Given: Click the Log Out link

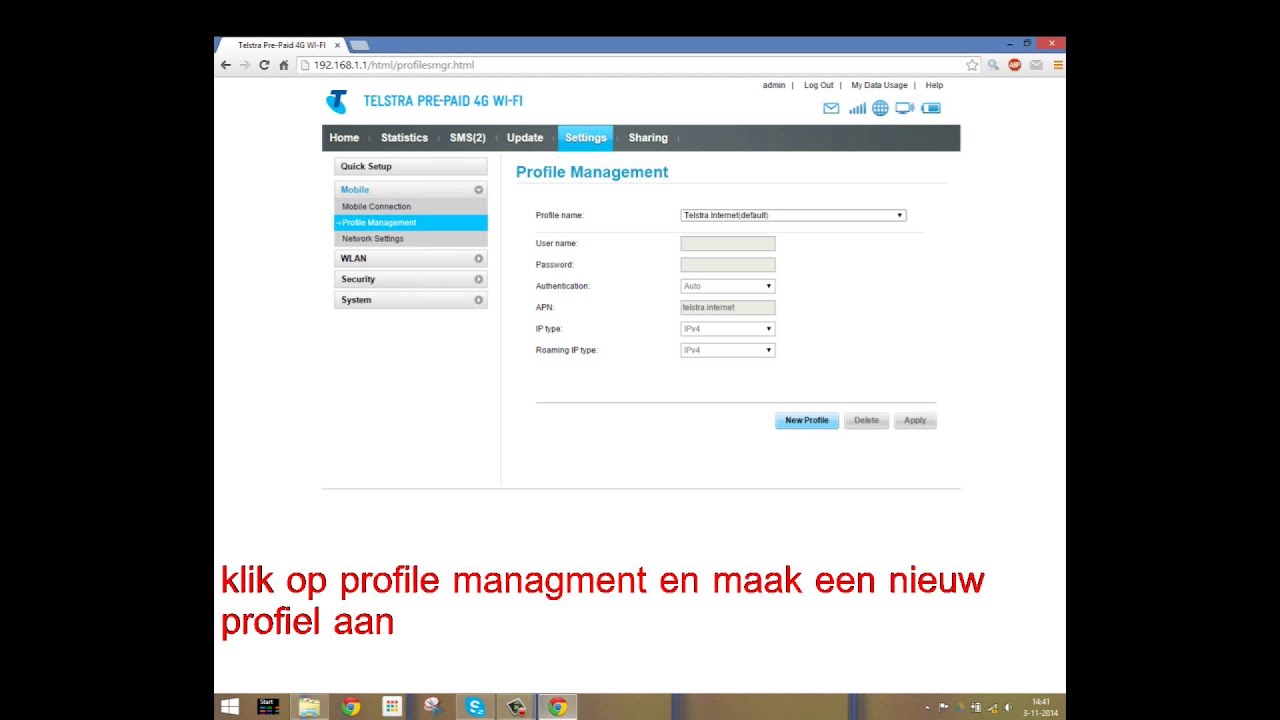Looking at the screenshot, I should coord(818,85).
